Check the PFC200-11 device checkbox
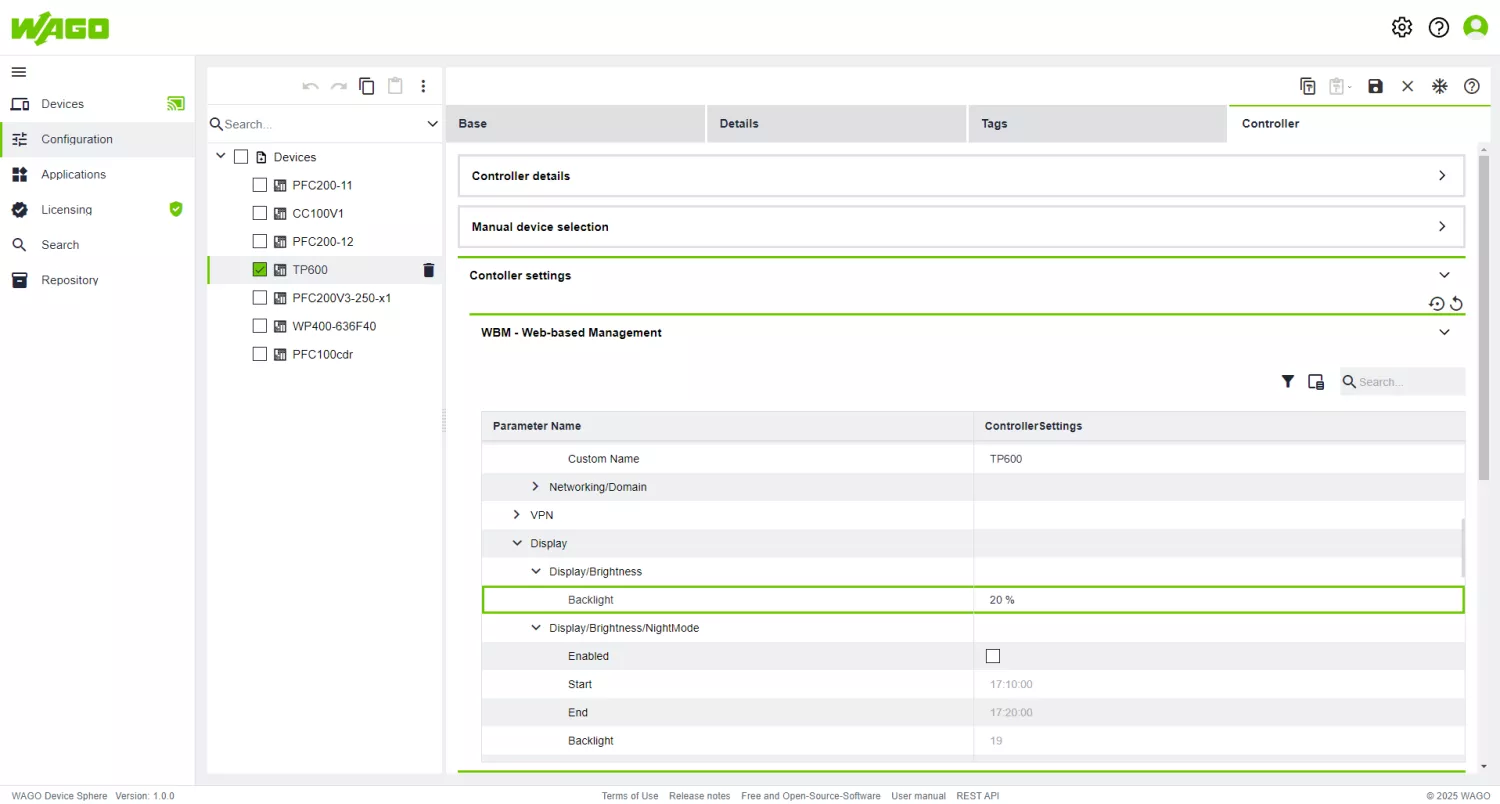Screen dimensions: 1500x804 [260, 185]
